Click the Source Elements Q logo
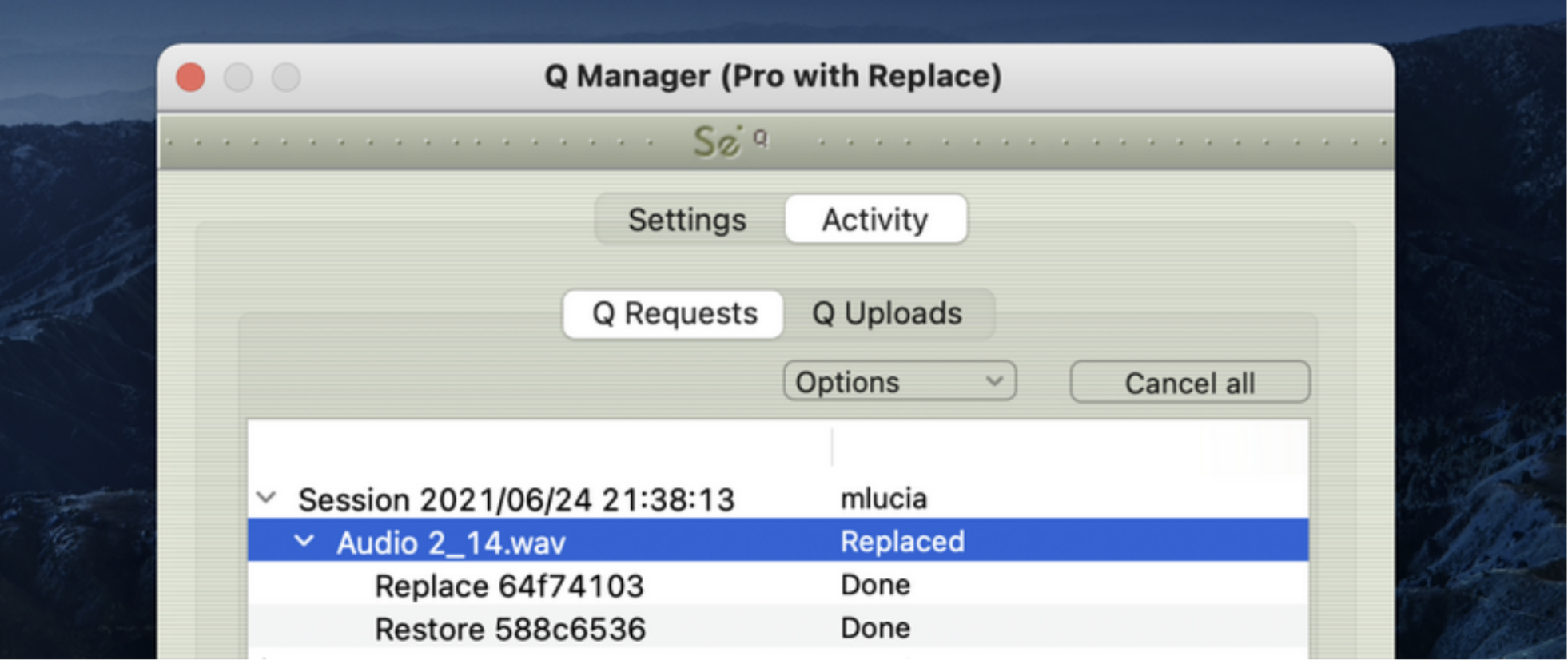This screenshot has height=660, width=1568. click(x=730, y=141)
